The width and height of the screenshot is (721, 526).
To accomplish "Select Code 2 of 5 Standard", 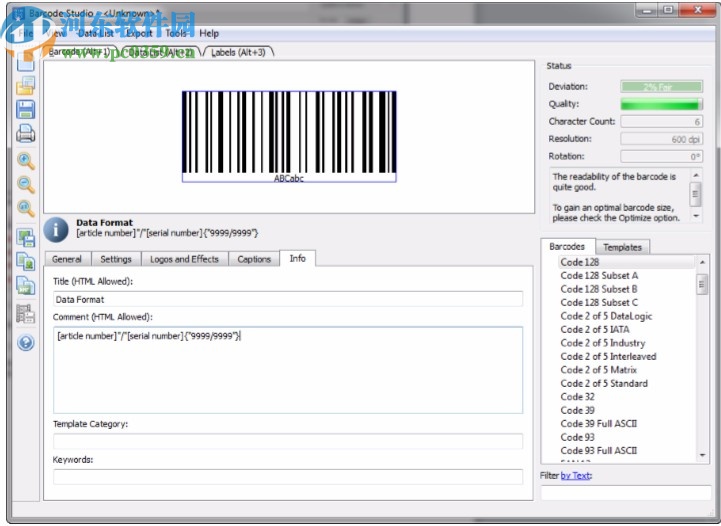I will click(604, 383).
